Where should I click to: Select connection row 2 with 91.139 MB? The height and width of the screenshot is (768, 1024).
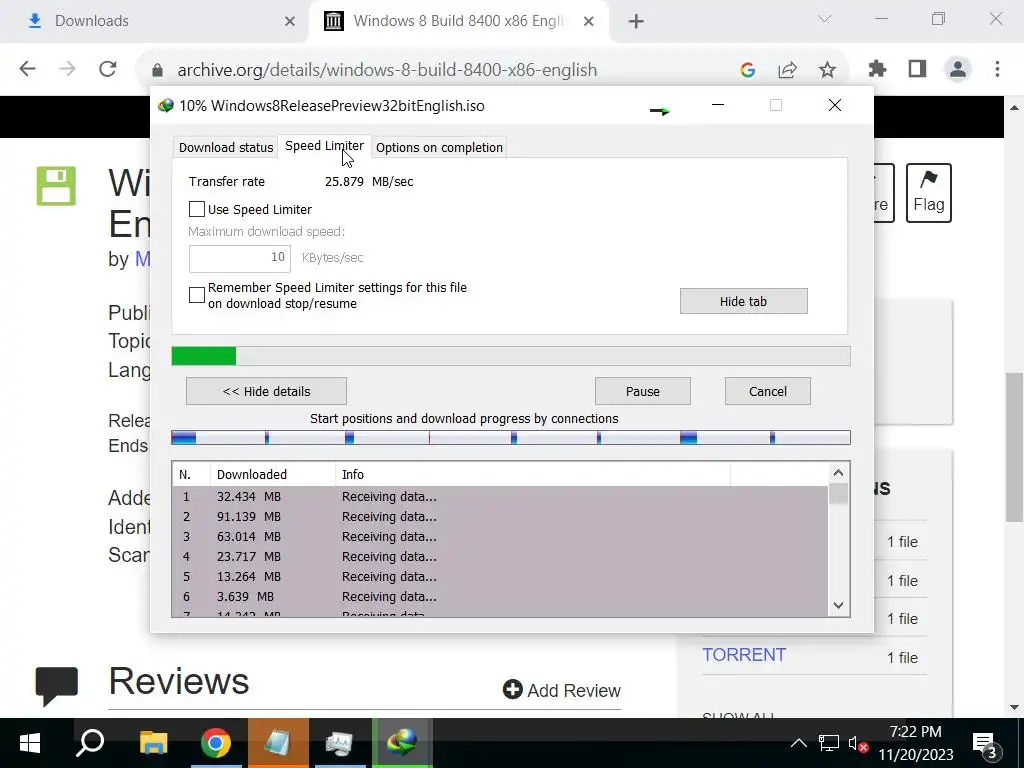coord(500,517)
